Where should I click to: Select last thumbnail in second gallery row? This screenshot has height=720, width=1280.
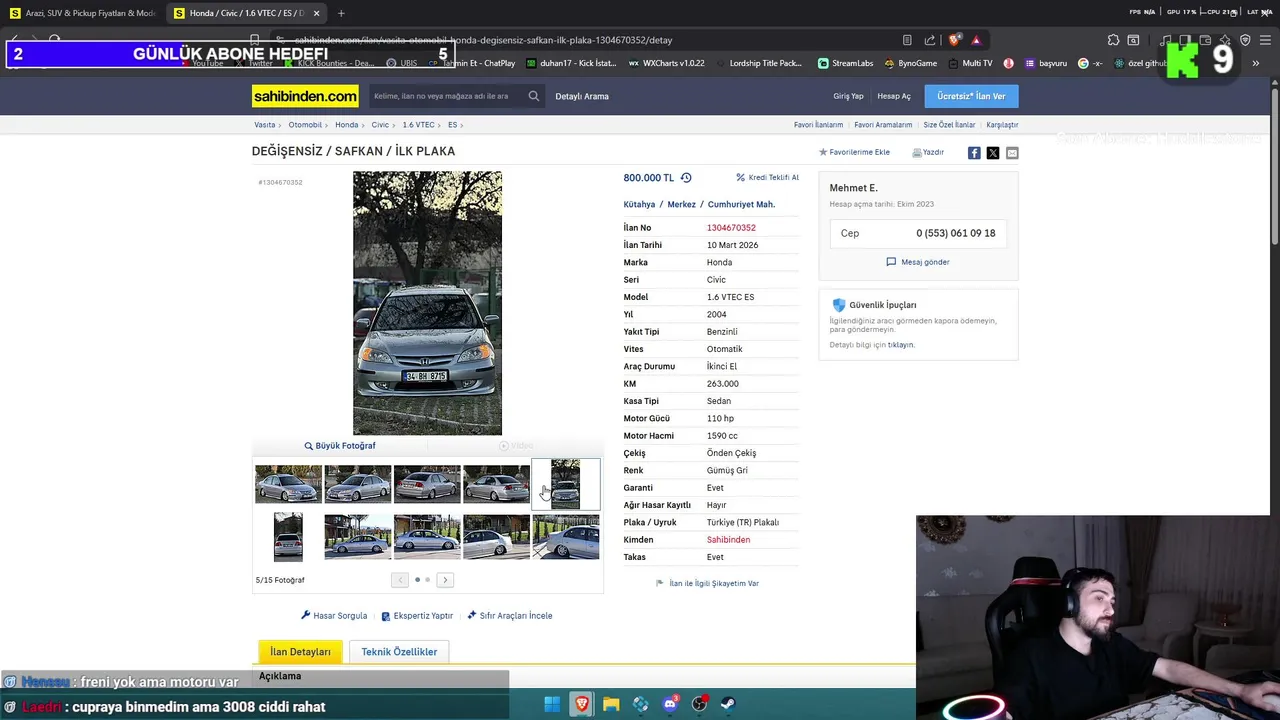(x=566, y=537)
